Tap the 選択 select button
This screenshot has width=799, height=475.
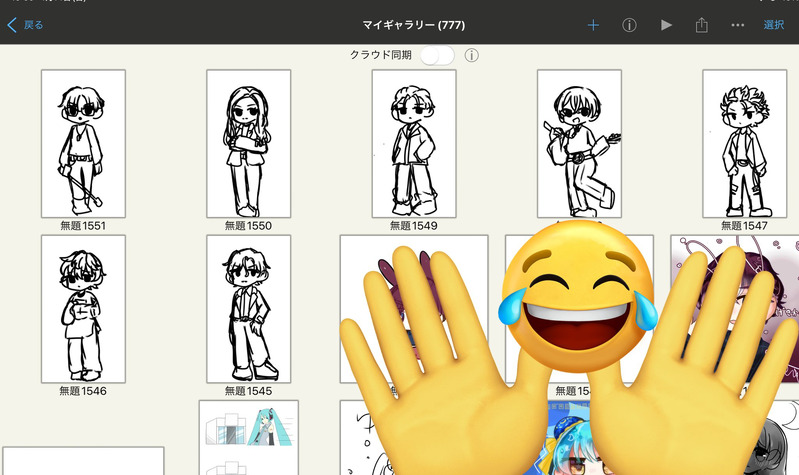click(x=774, y=25)
